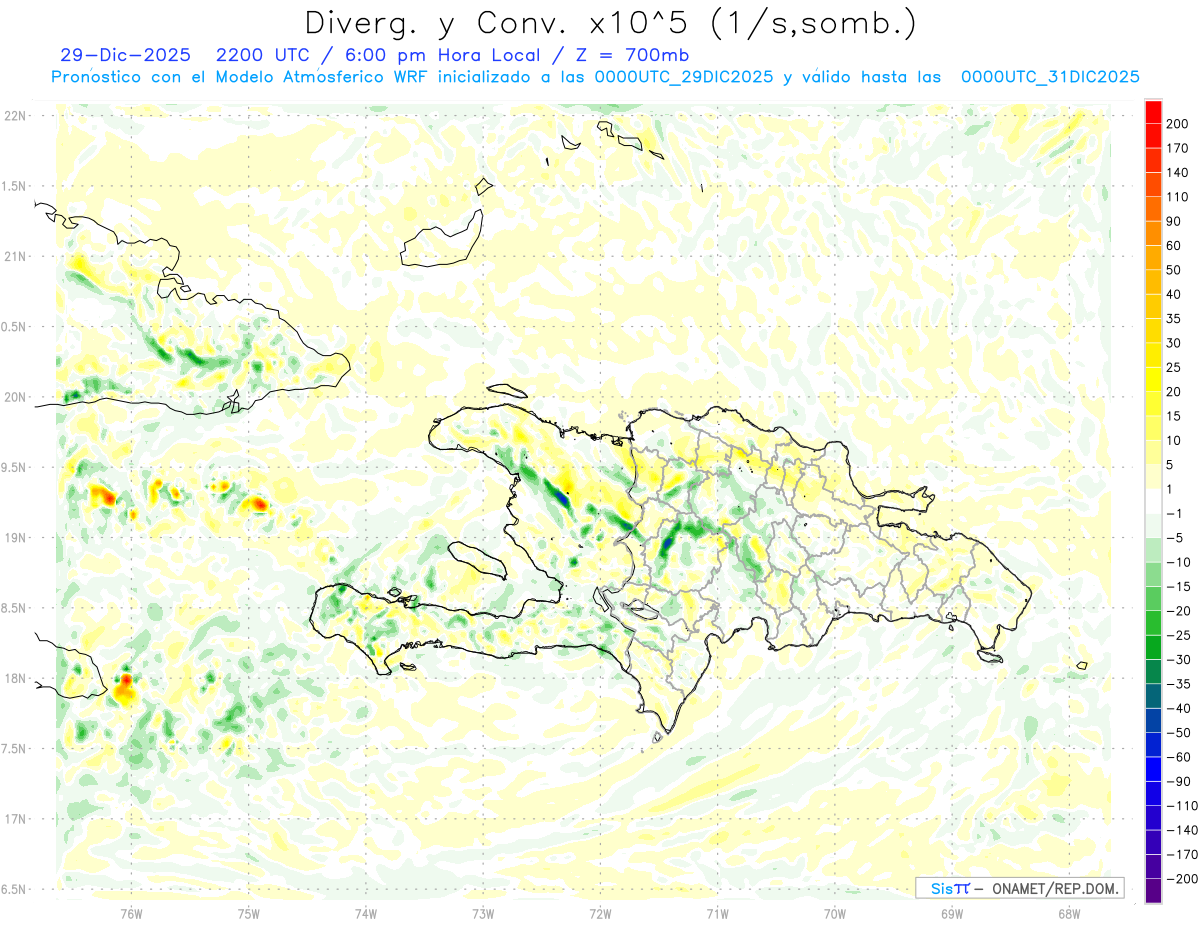Click the valid-until time '0000UTC_31DIC2025'

click(x=1050, y=77)
